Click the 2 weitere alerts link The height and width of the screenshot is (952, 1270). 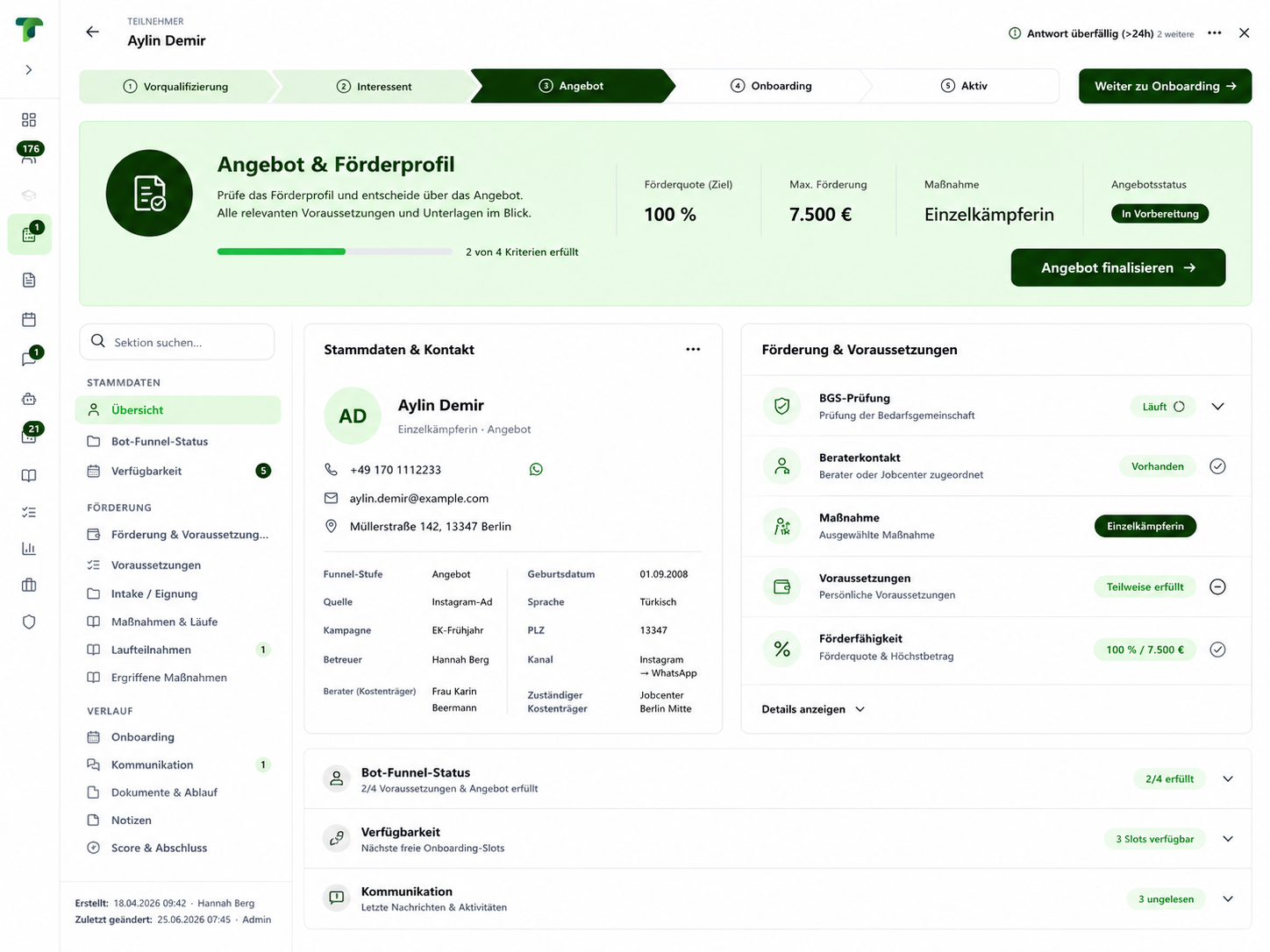(x=1175, y=34)
